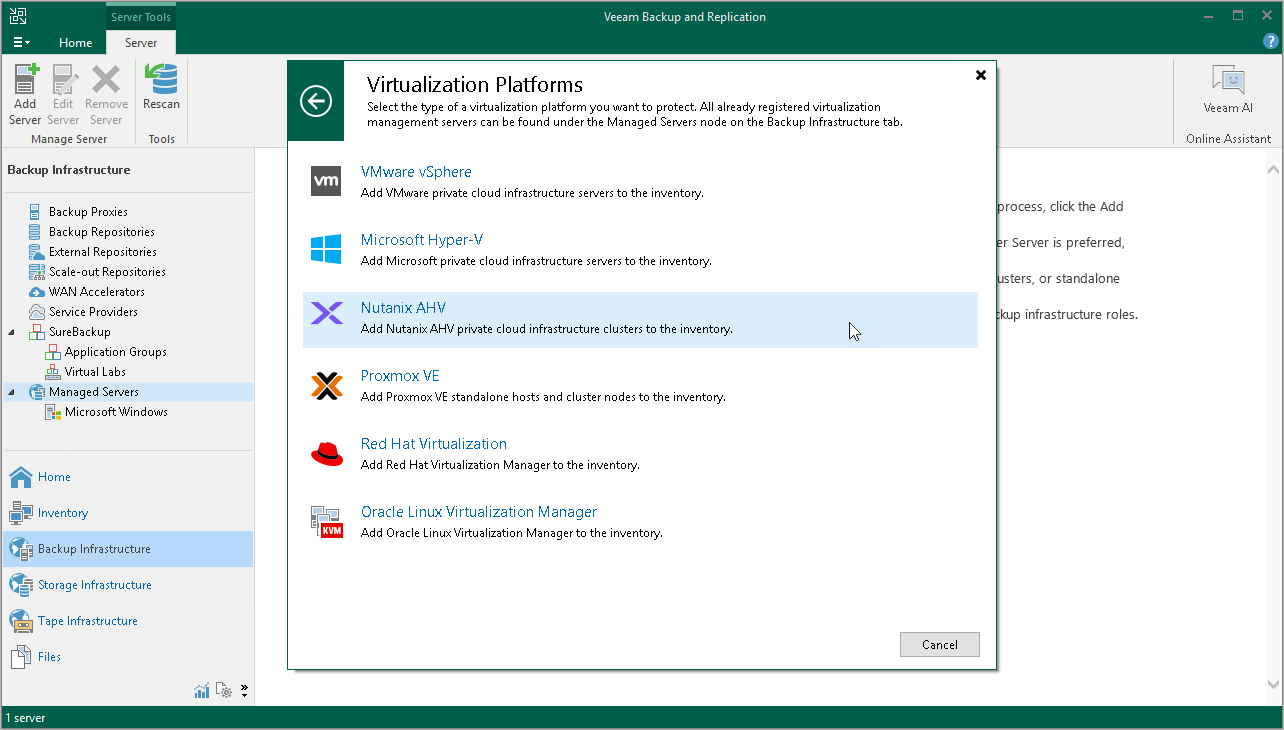Collapse the SureBackup tree node
Image resolution: width=1284 pixels, height=730 pixels.
12,332
